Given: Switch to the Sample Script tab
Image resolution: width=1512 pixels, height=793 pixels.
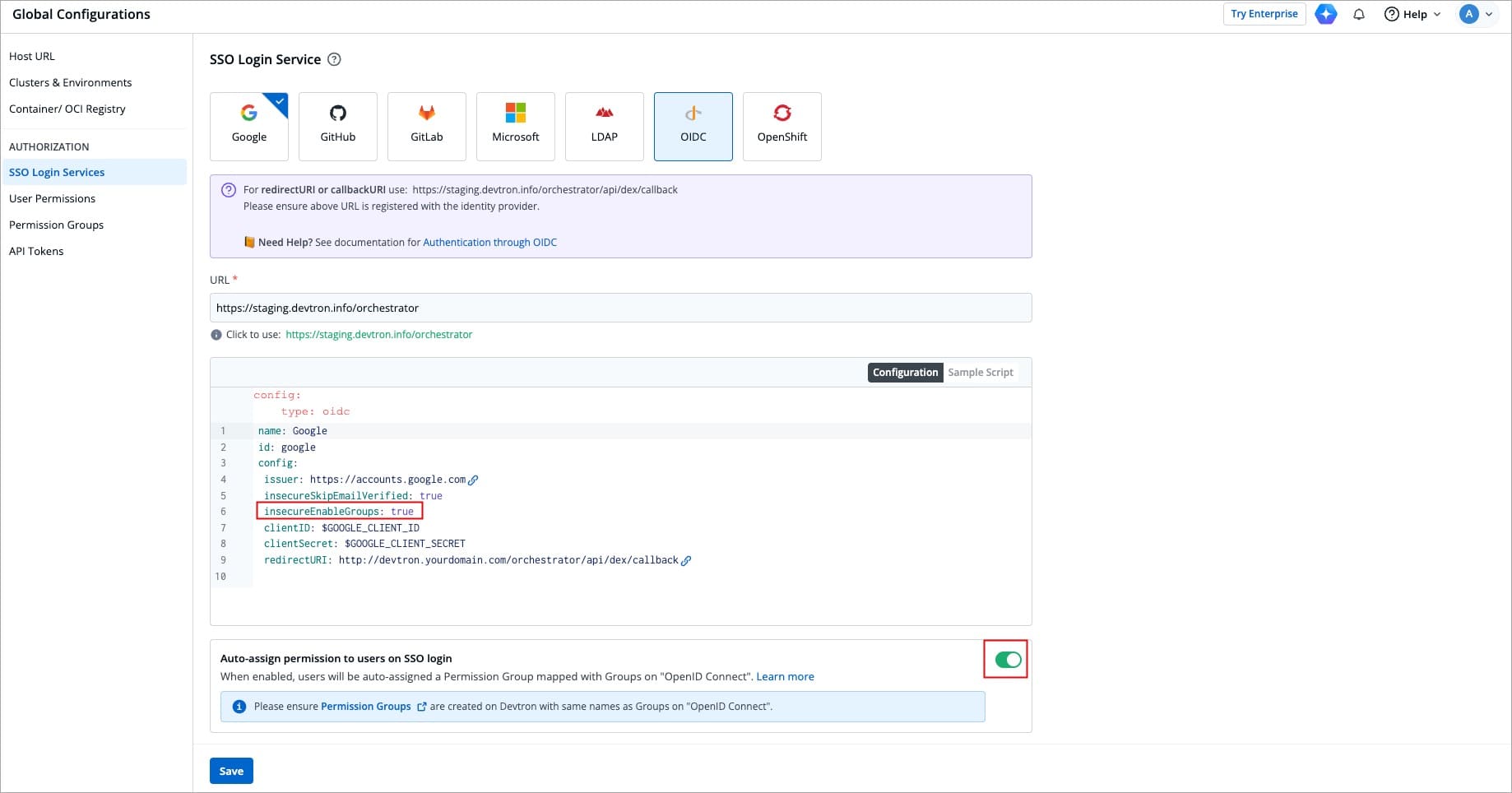Looking at the screenshot, I should coord(980,373).
